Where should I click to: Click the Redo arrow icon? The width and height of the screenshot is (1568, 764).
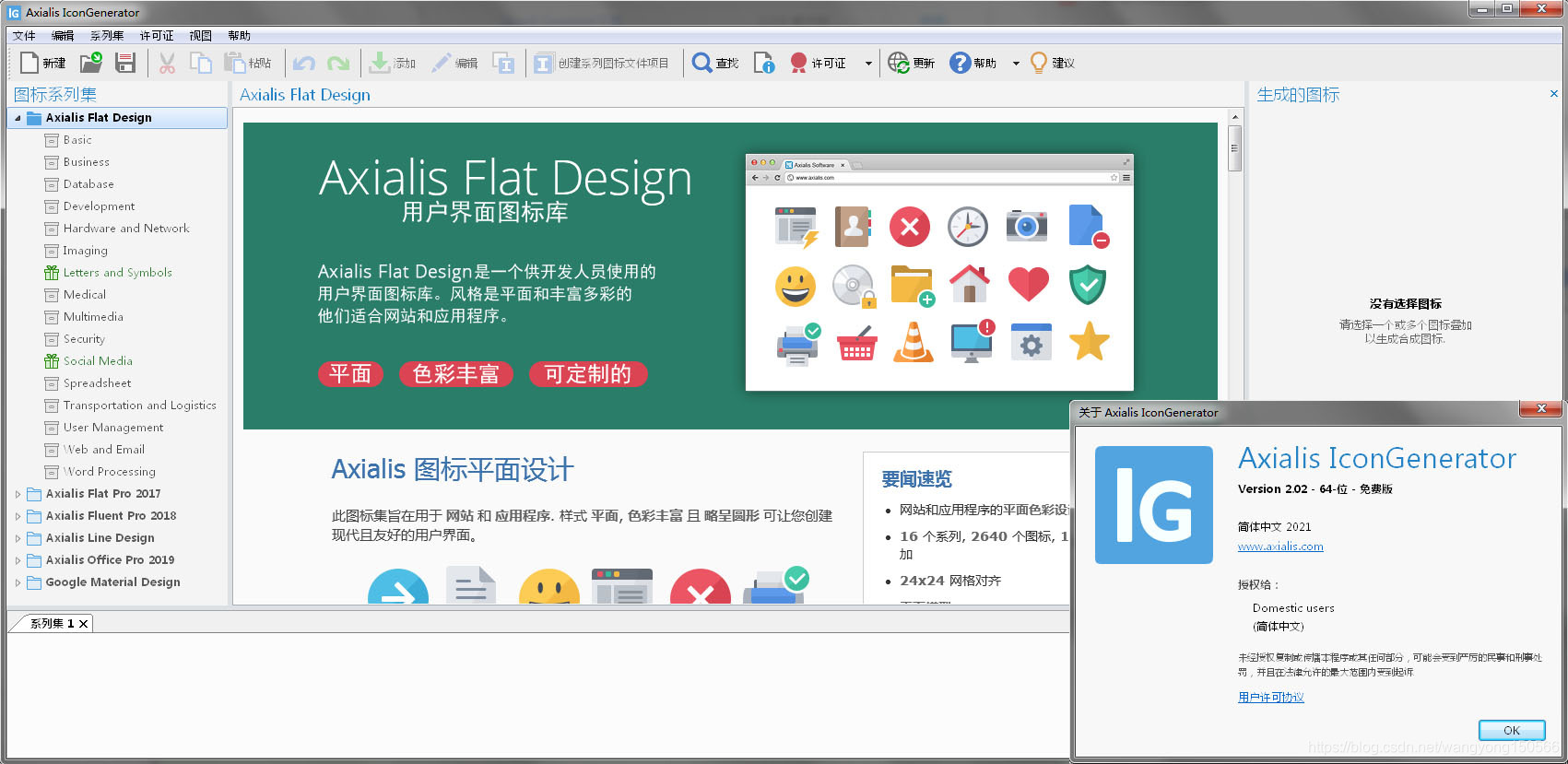coord(338,63)
